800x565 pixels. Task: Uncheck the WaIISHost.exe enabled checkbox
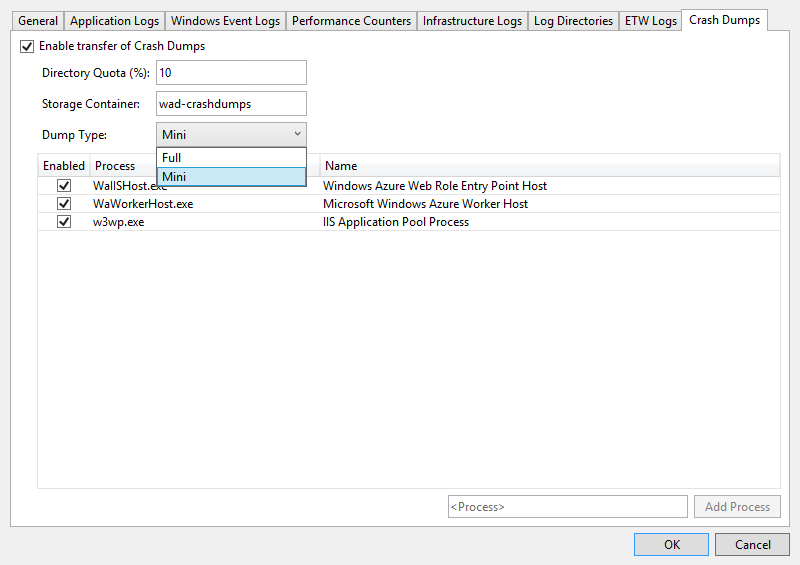[64, 186]
